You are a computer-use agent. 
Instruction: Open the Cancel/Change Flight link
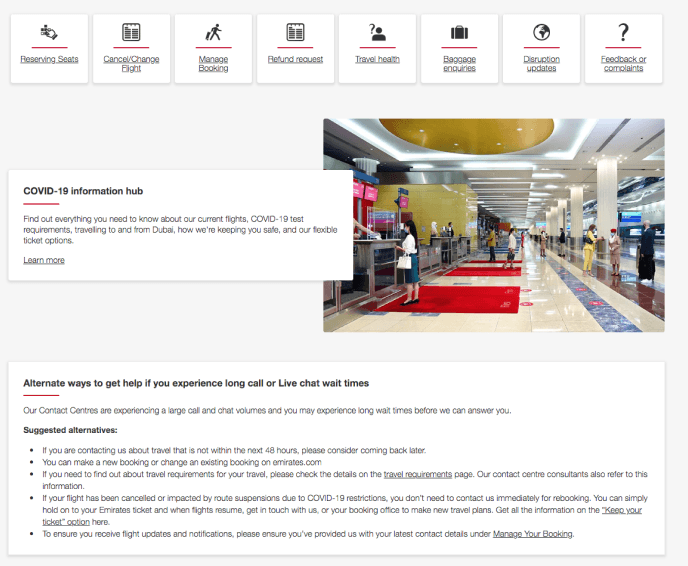pos(131,64)
